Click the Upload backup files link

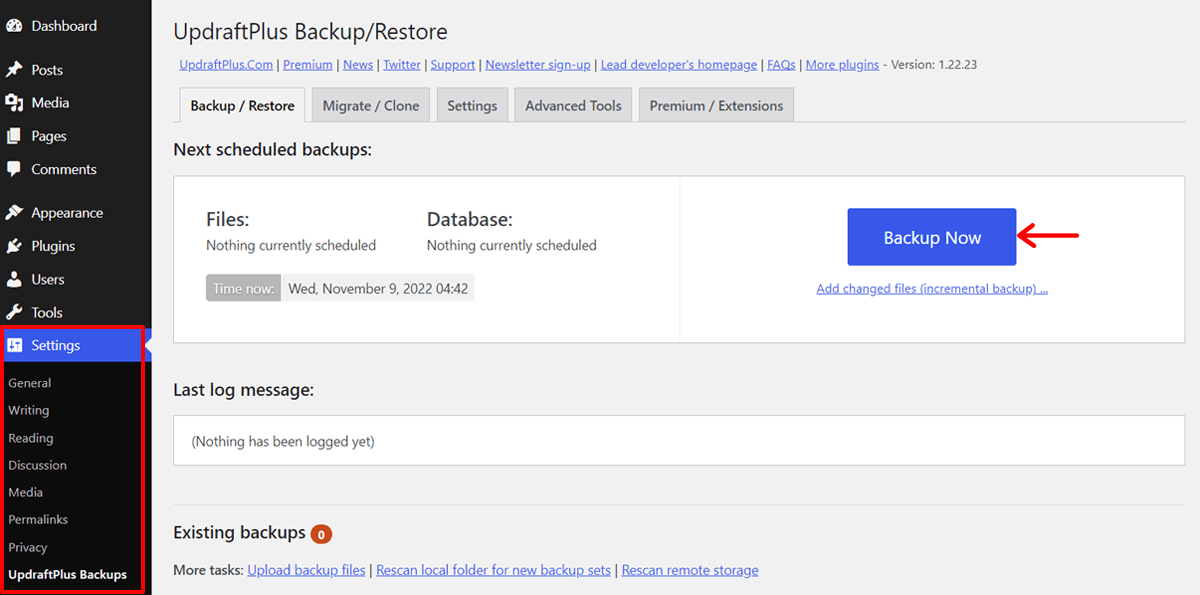(x=306, y=570)
